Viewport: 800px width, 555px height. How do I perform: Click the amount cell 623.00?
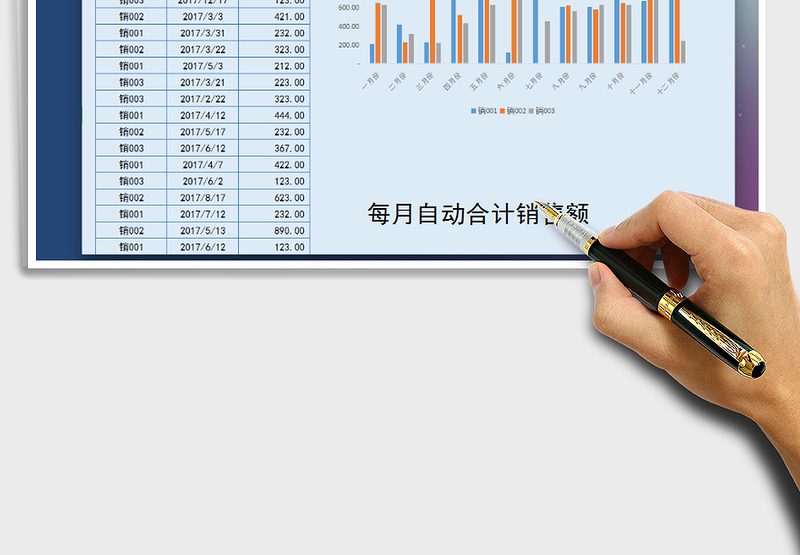click(x=274, y=197)
